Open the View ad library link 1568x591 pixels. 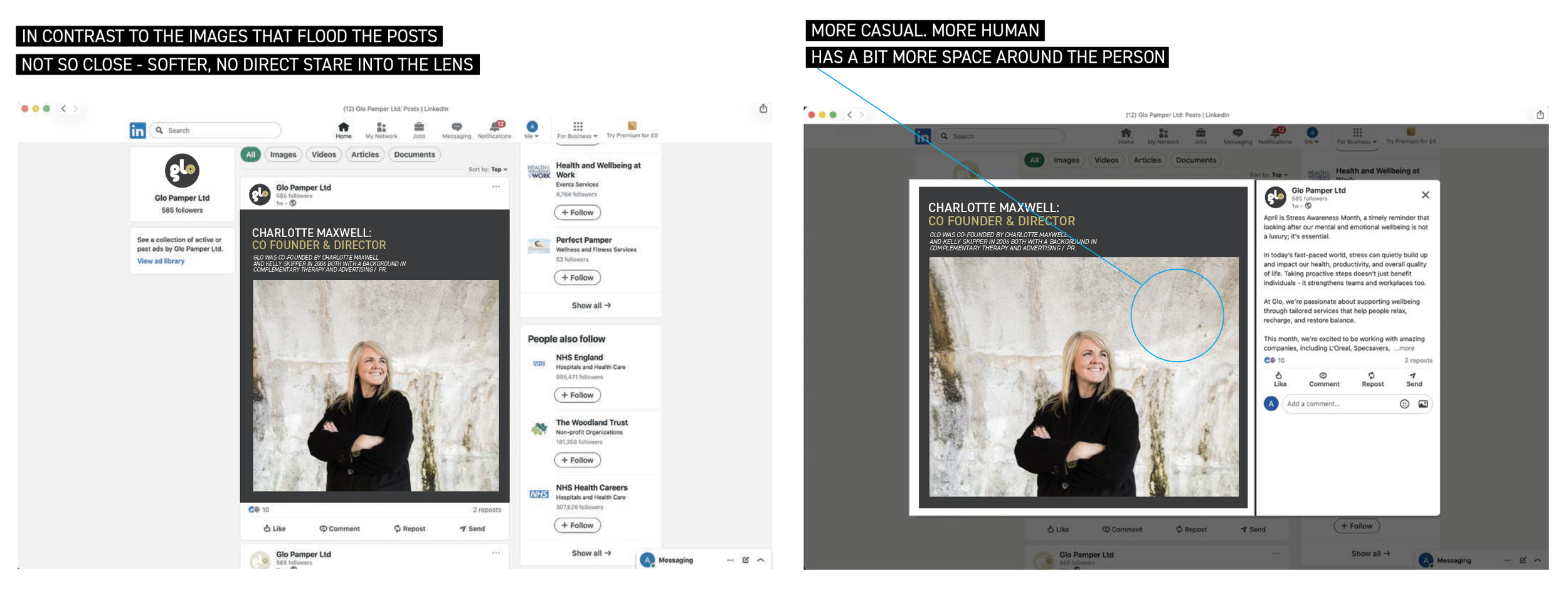tap(161, 261)
